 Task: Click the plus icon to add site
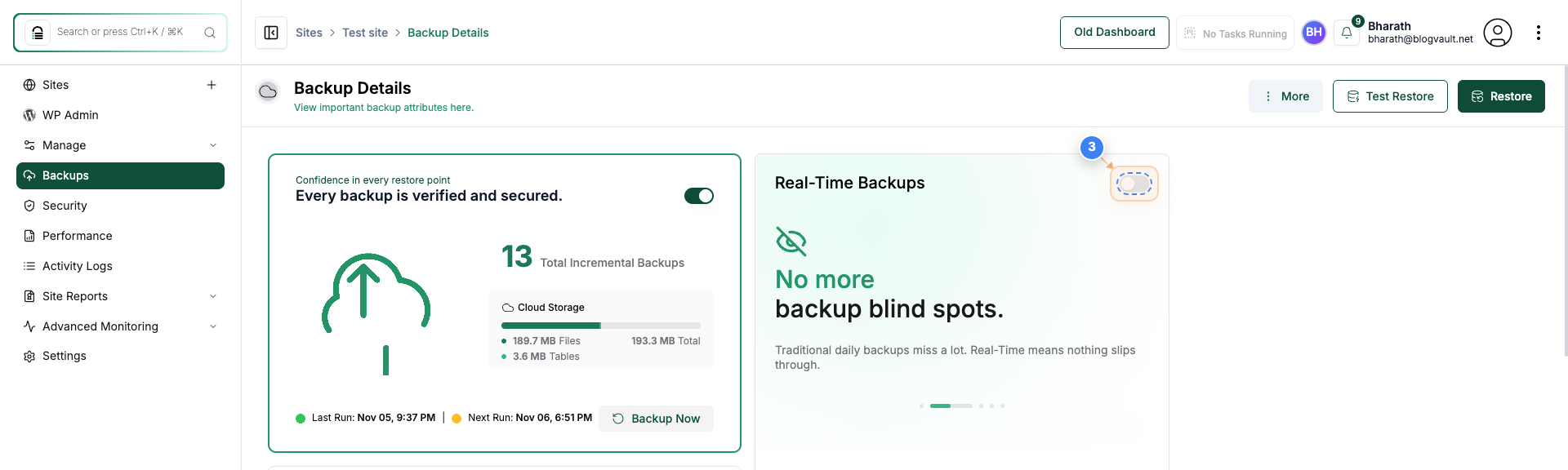212,85
